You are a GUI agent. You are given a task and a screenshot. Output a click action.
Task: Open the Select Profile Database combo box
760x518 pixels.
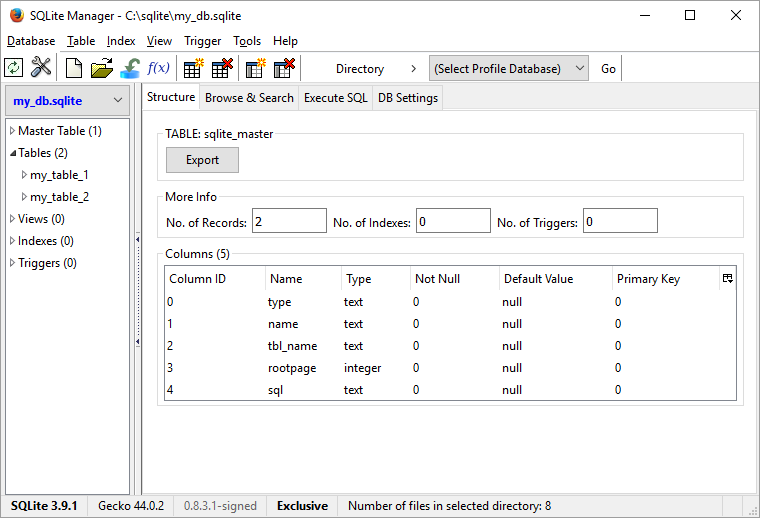coord(508,69)
